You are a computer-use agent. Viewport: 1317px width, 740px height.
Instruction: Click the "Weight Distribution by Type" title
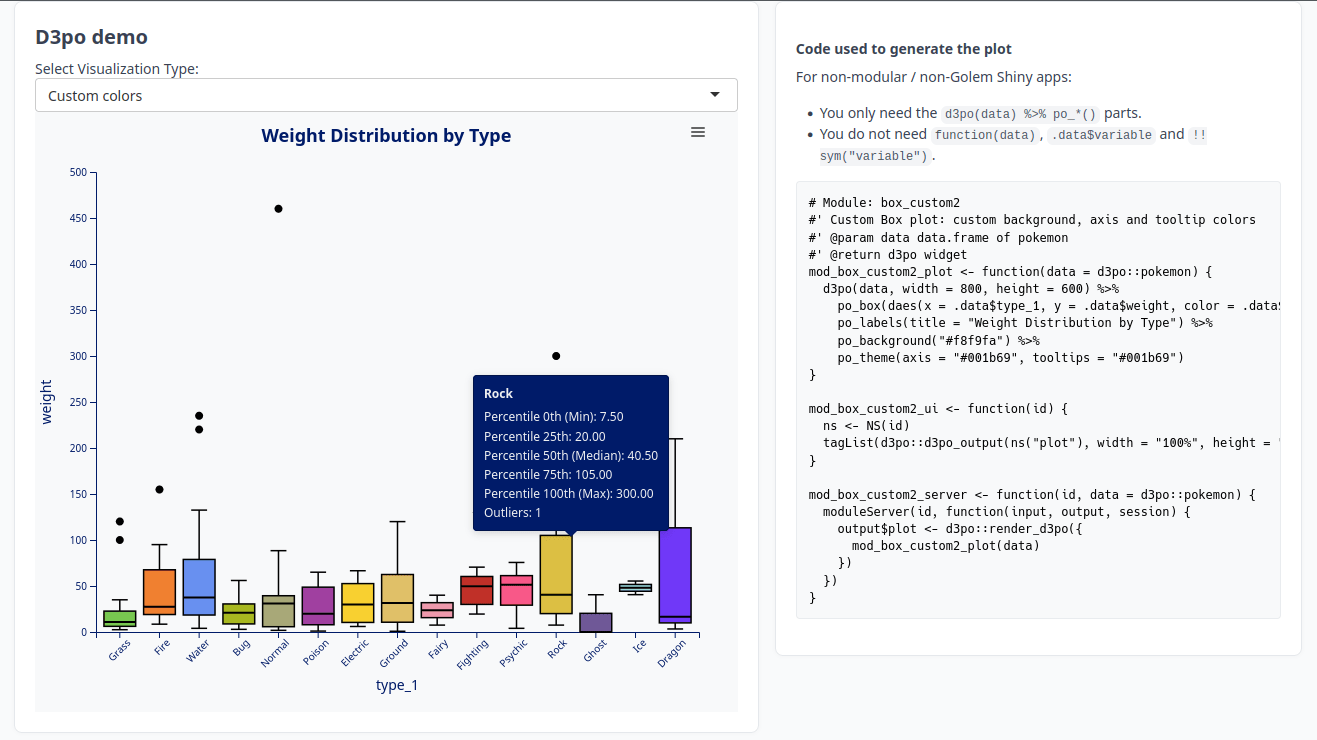(386, 135)
